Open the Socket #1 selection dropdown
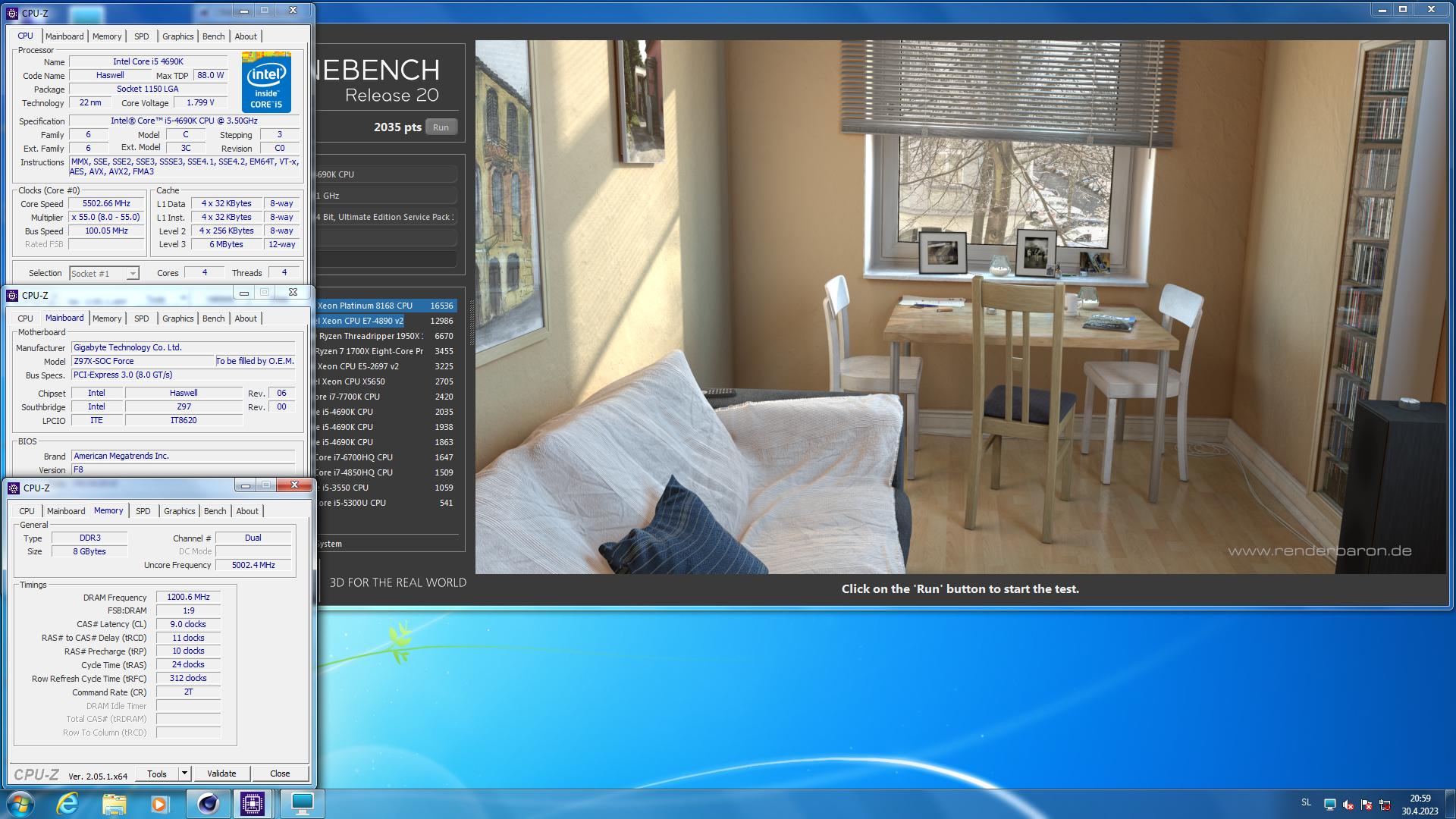 point(105,273)
